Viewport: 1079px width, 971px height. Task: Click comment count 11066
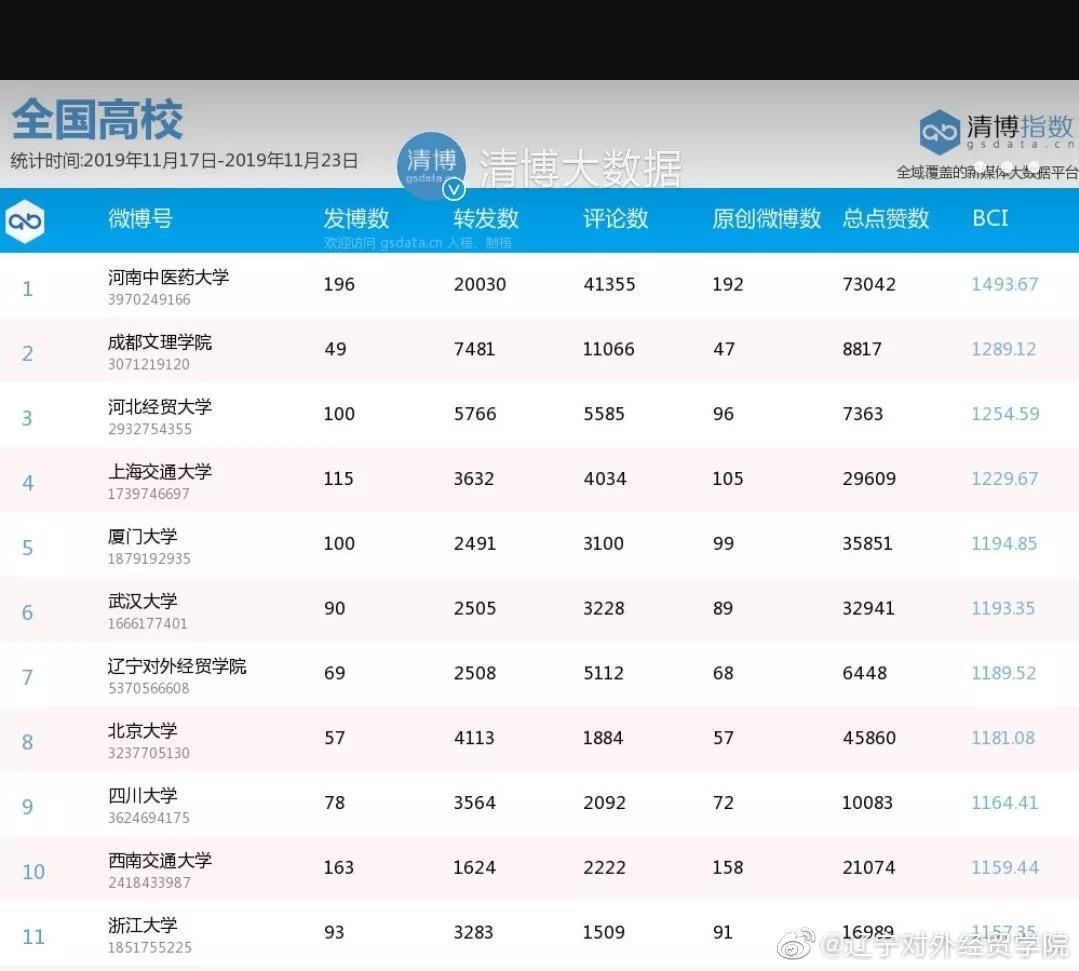click(608, 349)
